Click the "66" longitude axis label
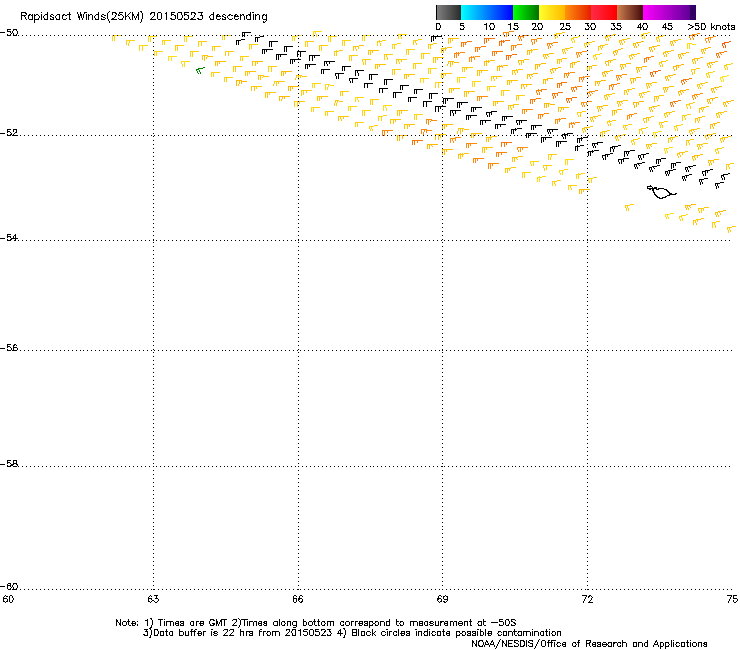 click(298, 599)
